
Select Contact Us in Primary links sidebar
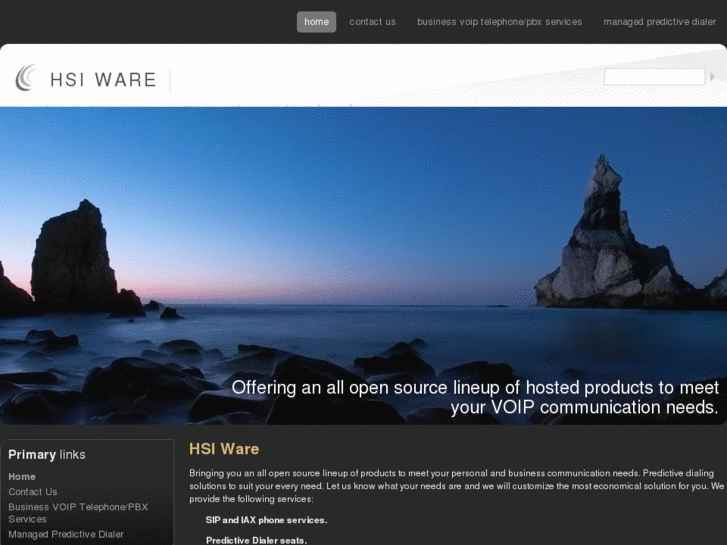point(32,492)
